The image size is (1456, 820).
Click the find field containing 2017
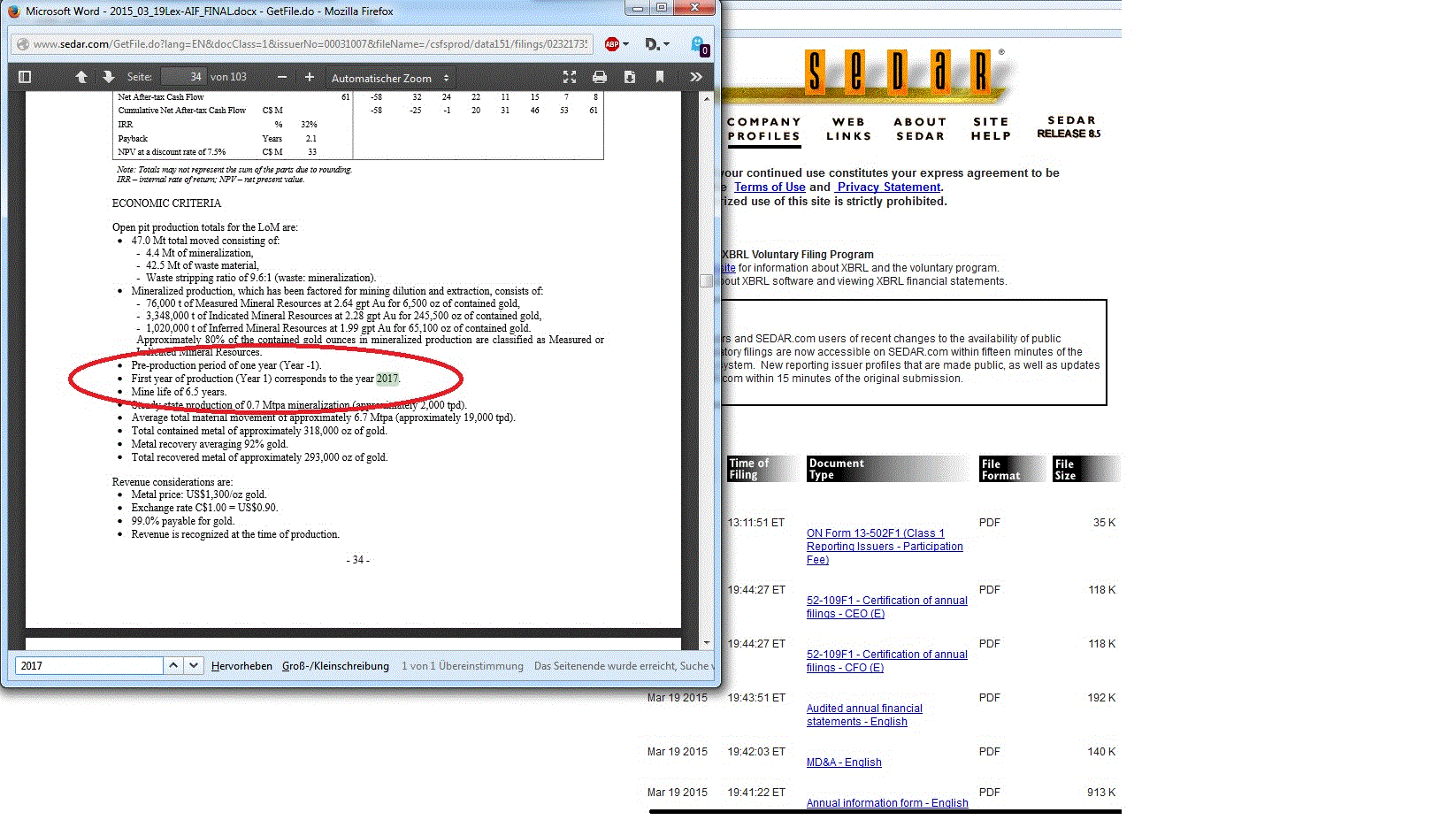(x=88, y=665)
